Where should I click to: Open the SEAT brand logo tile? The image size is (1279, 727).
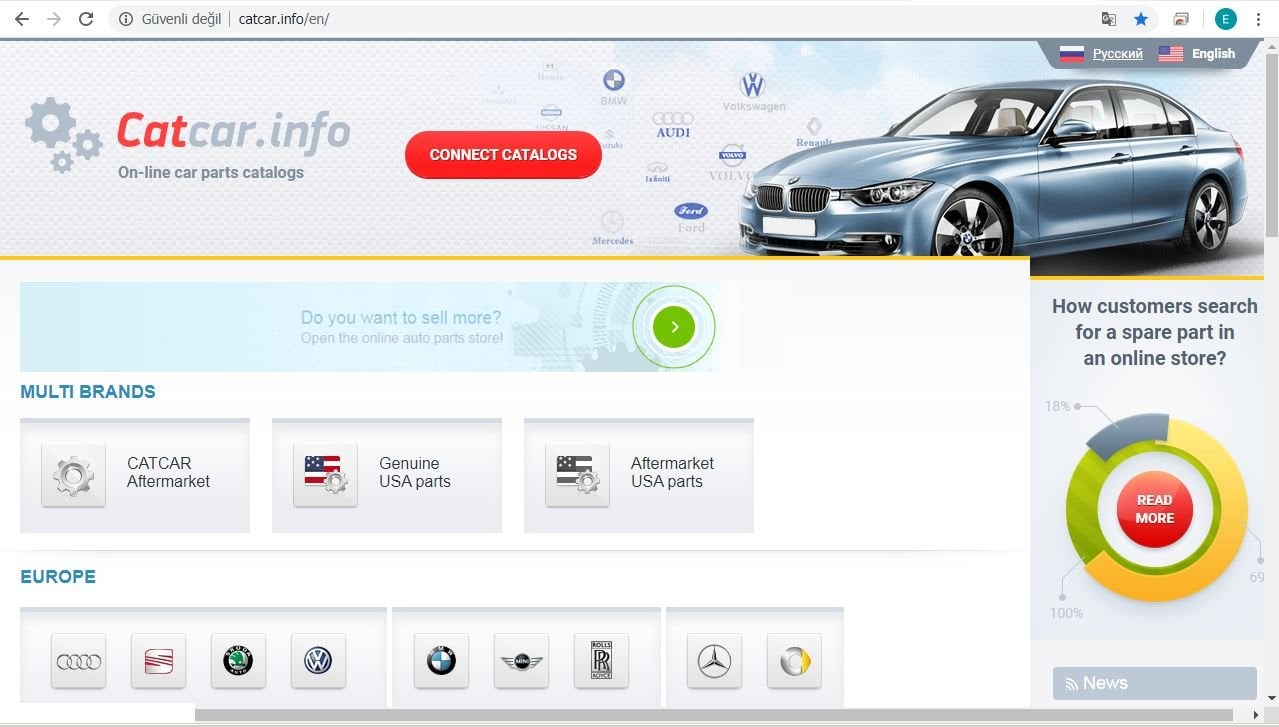158,661
